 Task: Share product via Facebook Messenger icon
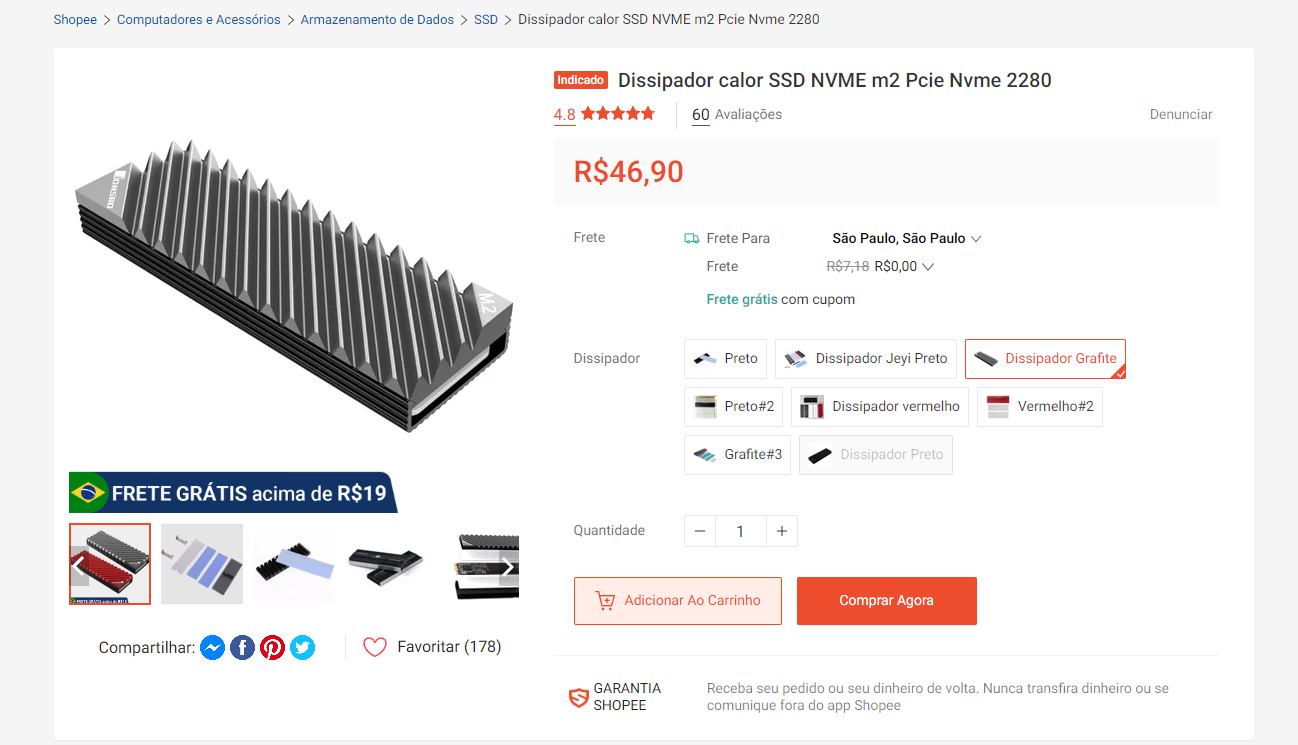coord(212,648)
